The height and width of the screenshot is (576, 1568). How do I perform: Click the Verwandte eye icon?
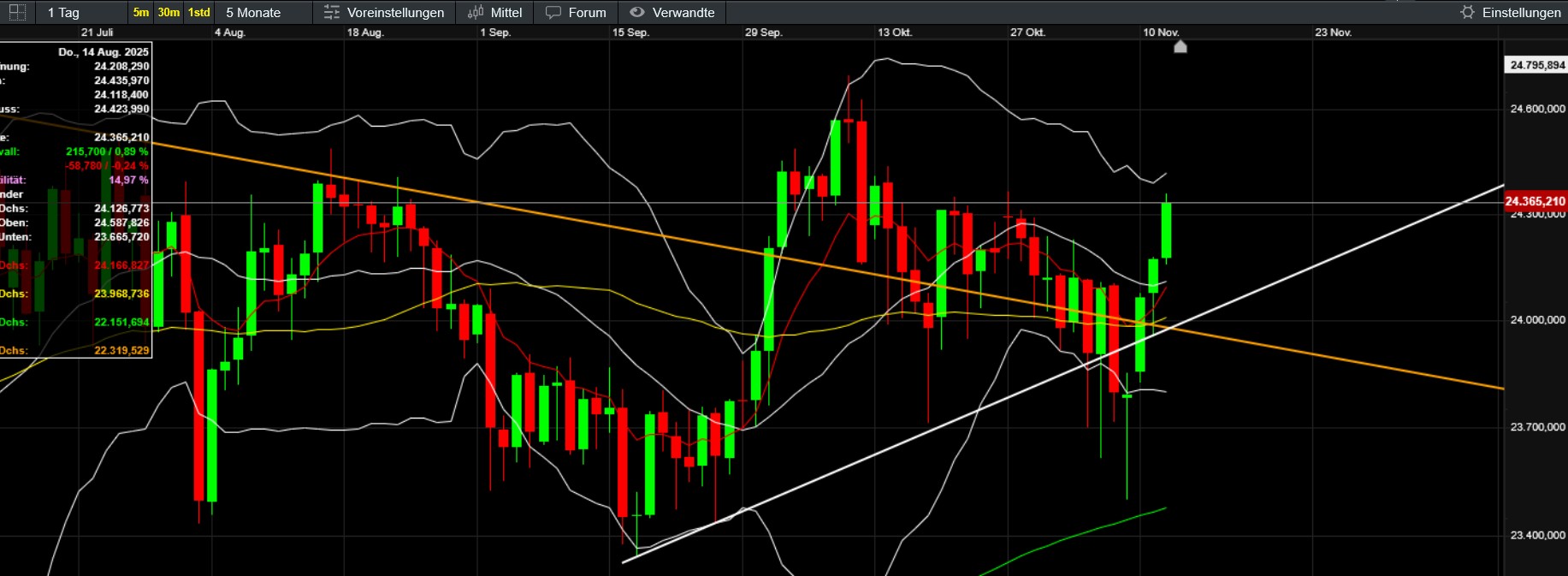click(x=637, y=12)
